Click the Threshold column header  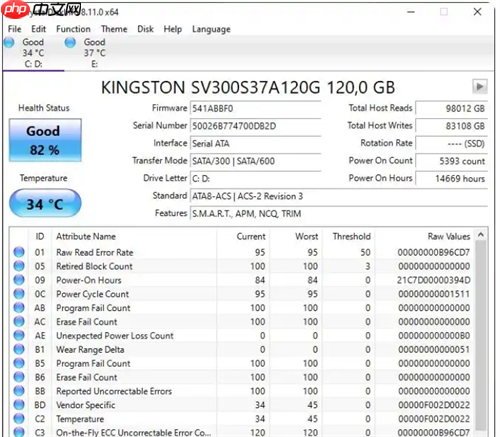(348, 236)
